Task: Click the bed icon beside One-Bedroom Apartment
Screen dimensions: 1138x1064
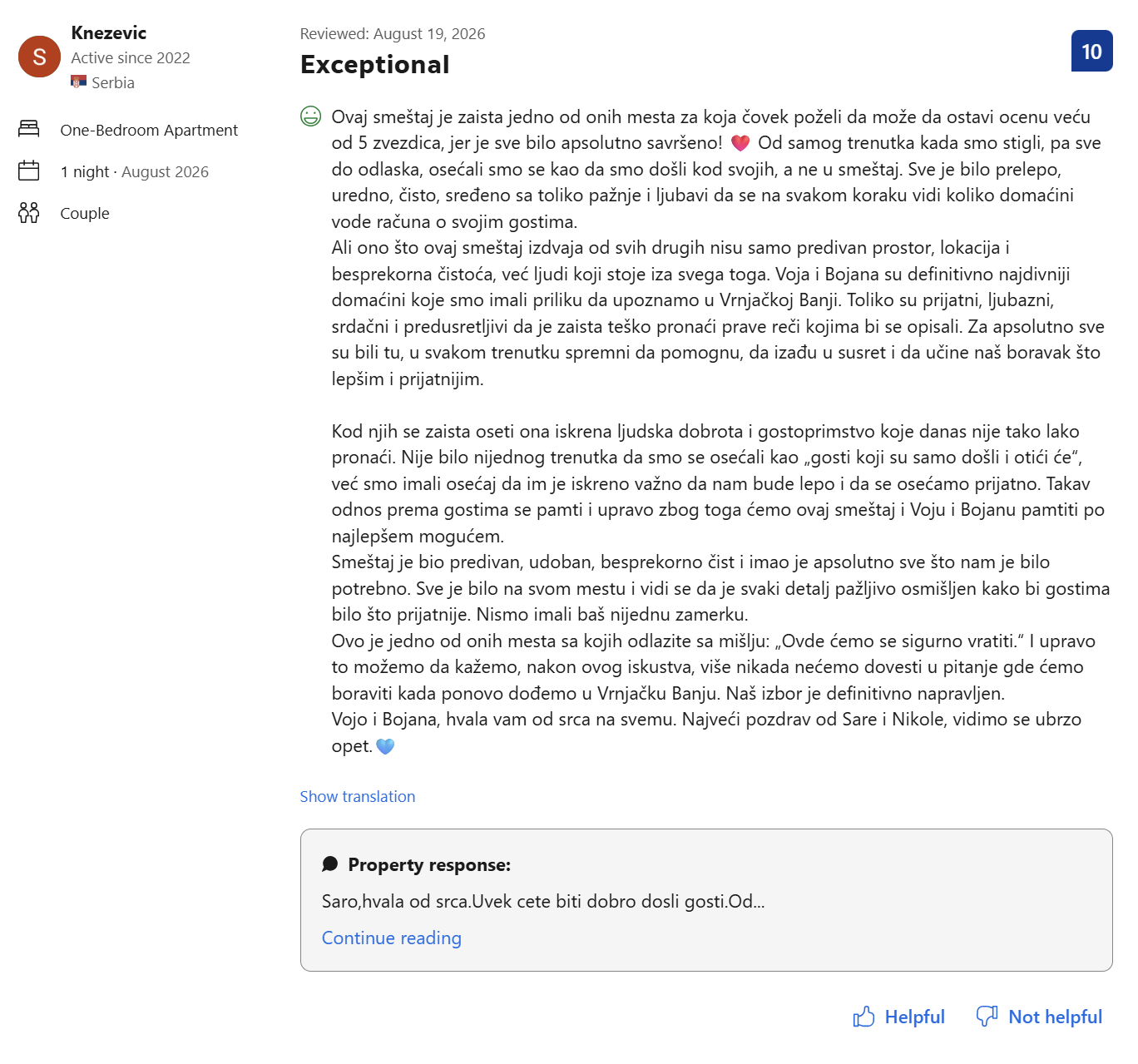Action: 29,129
